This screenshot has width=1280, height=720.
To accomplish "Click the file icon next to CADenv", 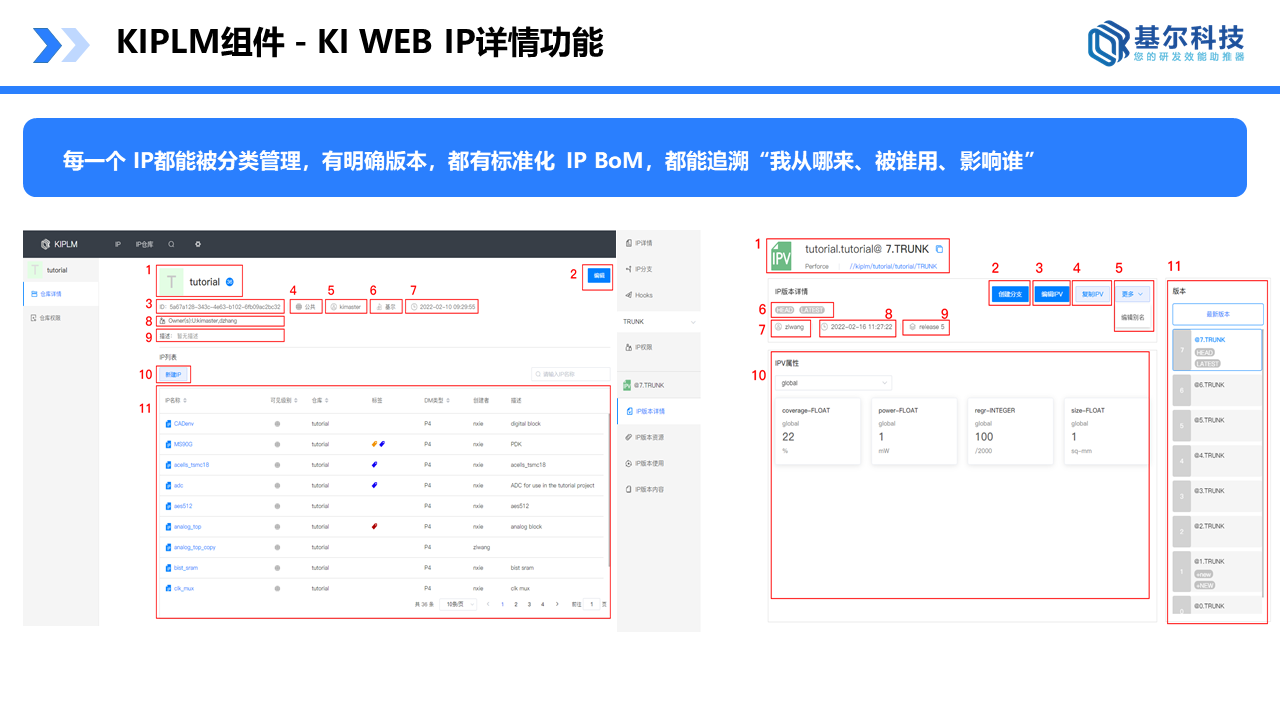I will (x=167, y=424).
